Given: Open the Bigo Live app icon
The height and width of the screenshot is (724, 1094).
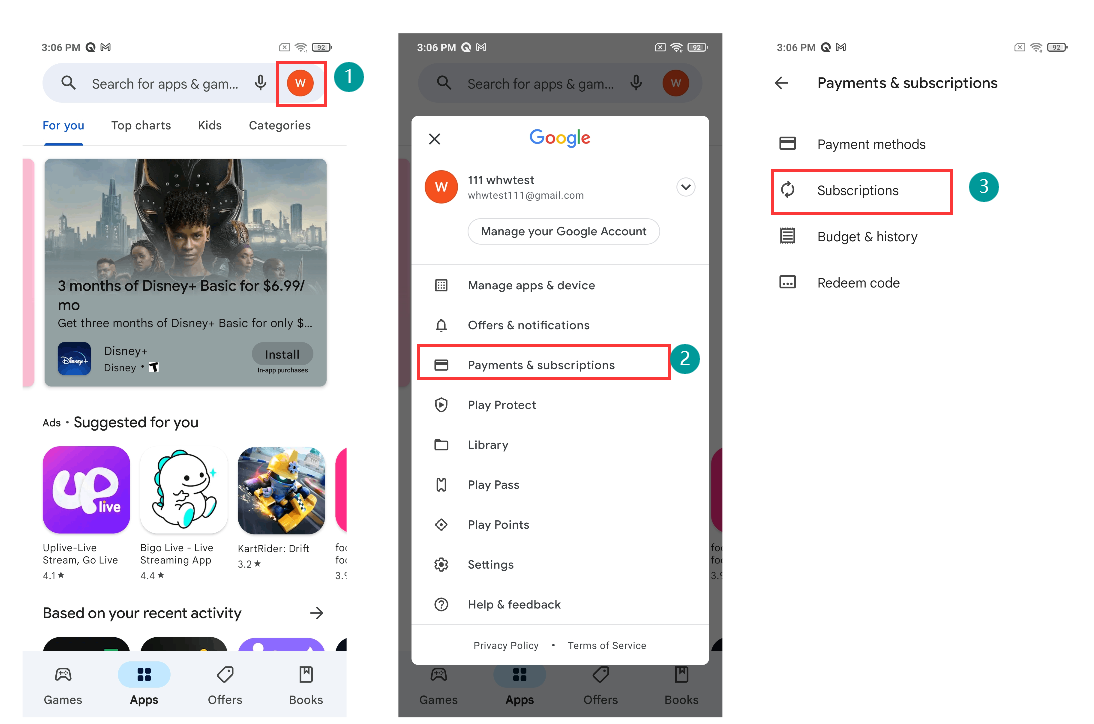Looking at the screenshot, I should (183, 490).
